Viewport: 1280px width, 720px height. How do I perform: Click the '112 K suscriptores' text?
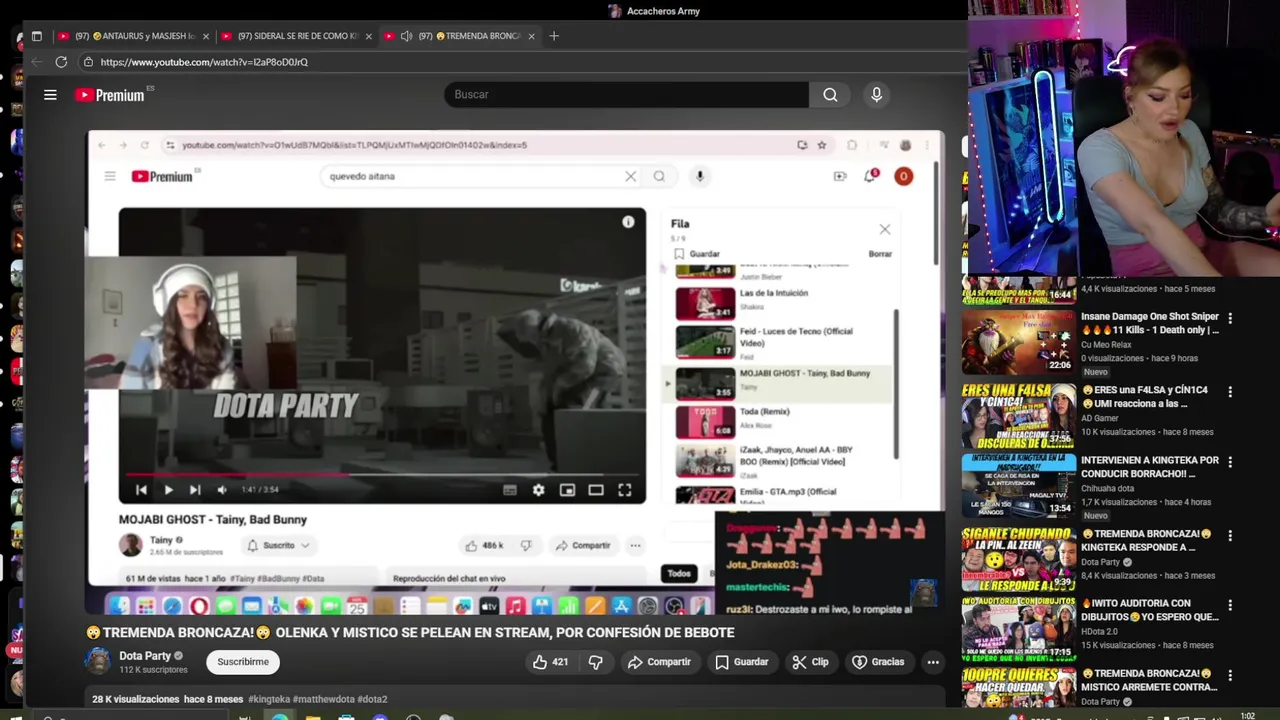(x=153, y=670)
